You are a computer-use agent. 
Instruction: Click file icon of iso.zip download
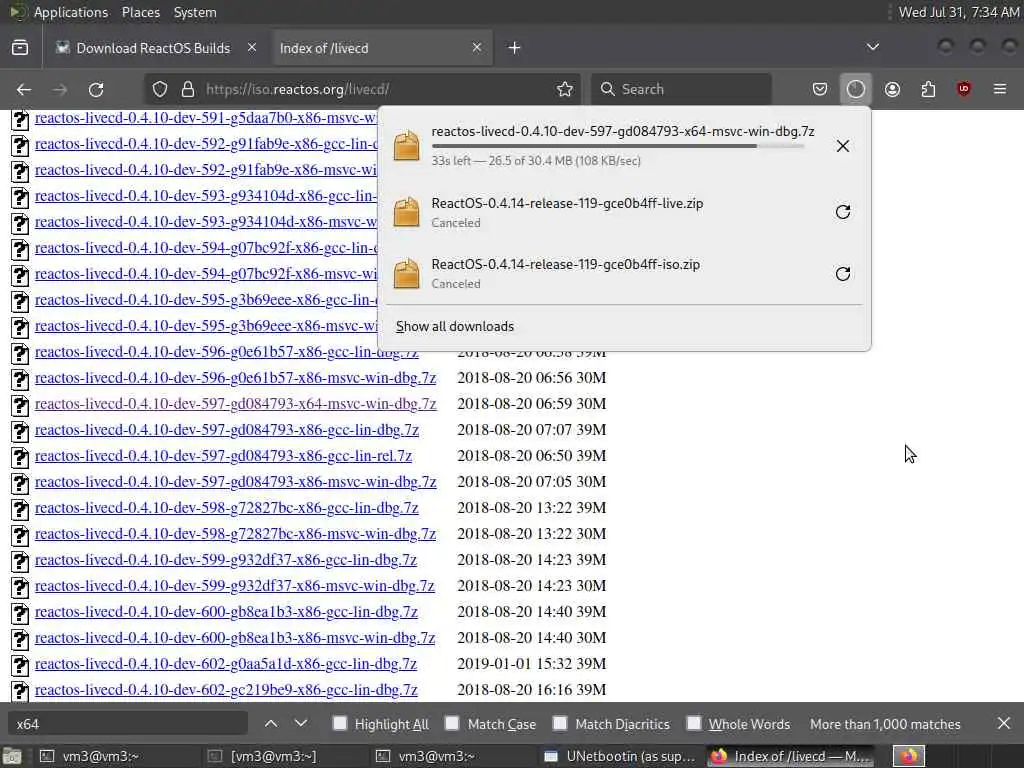pyautogui.click(x=406, y=274)
